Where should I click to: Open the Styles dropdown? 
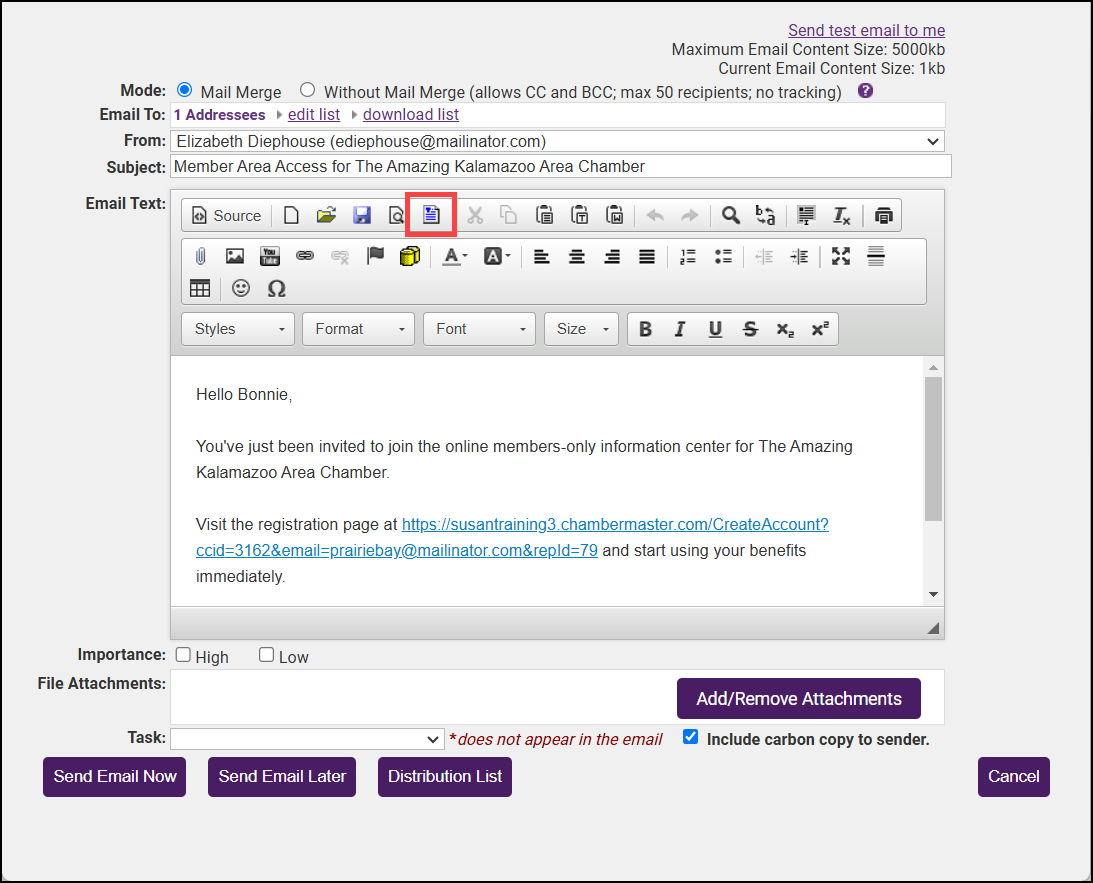coord(238,329)
